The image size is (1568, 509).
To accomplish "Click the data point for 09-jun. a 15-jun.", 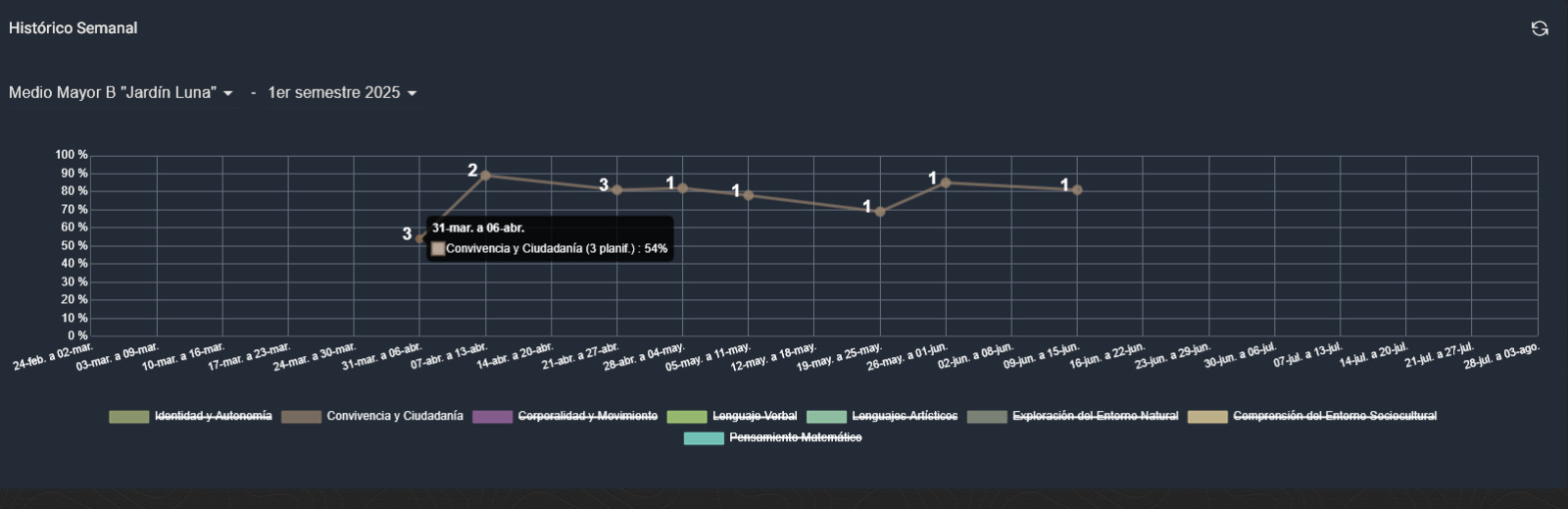I will click(1077, 190).
